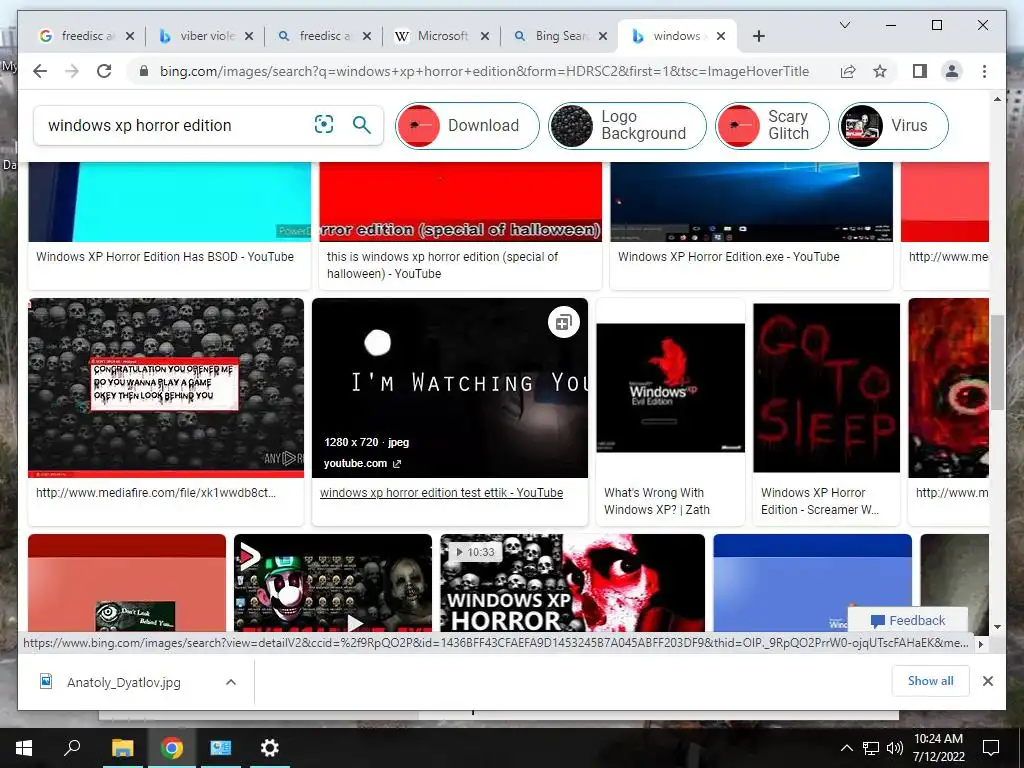Open 'windows xp horror edition test ettik' link

tap(441, 493)
